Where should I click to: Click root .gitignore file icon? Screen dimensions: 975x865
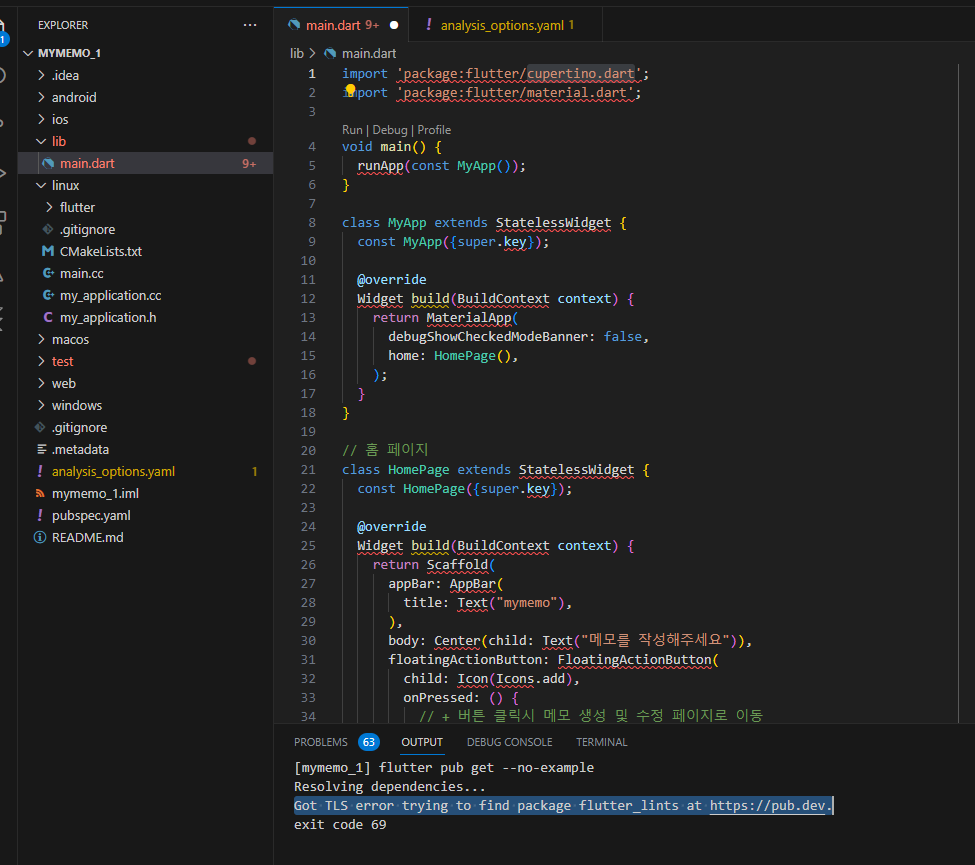point(40,427)
